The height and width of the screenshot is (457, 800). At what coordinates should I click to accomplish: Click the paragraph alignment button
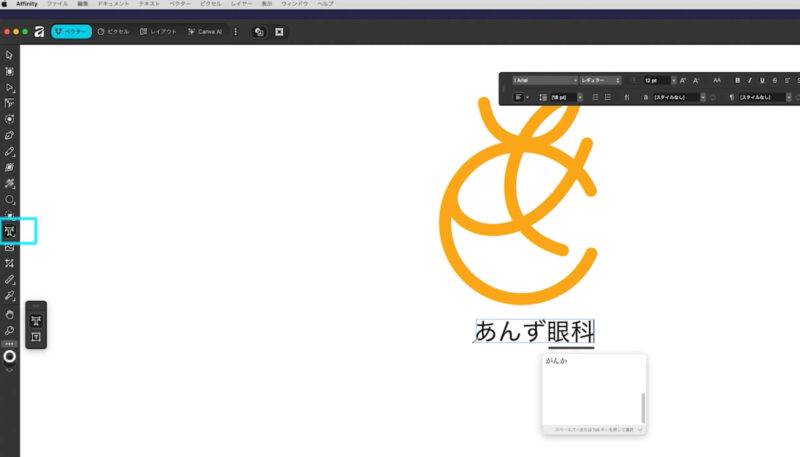[518, 97]
